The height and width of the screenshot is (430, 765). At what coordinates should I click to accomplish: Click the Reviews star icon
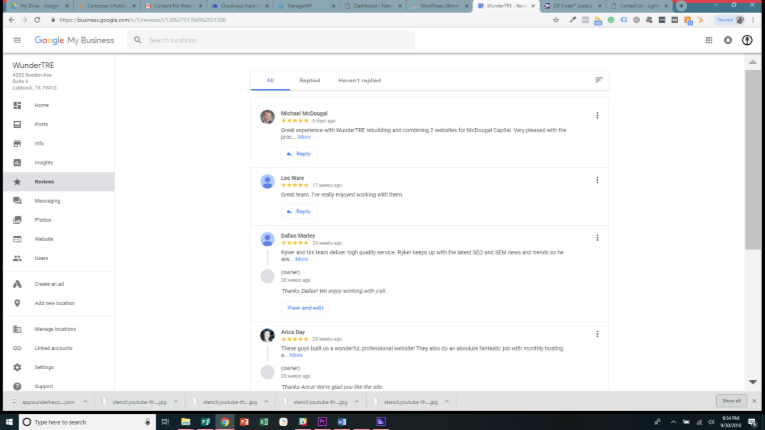coord(17,182)
